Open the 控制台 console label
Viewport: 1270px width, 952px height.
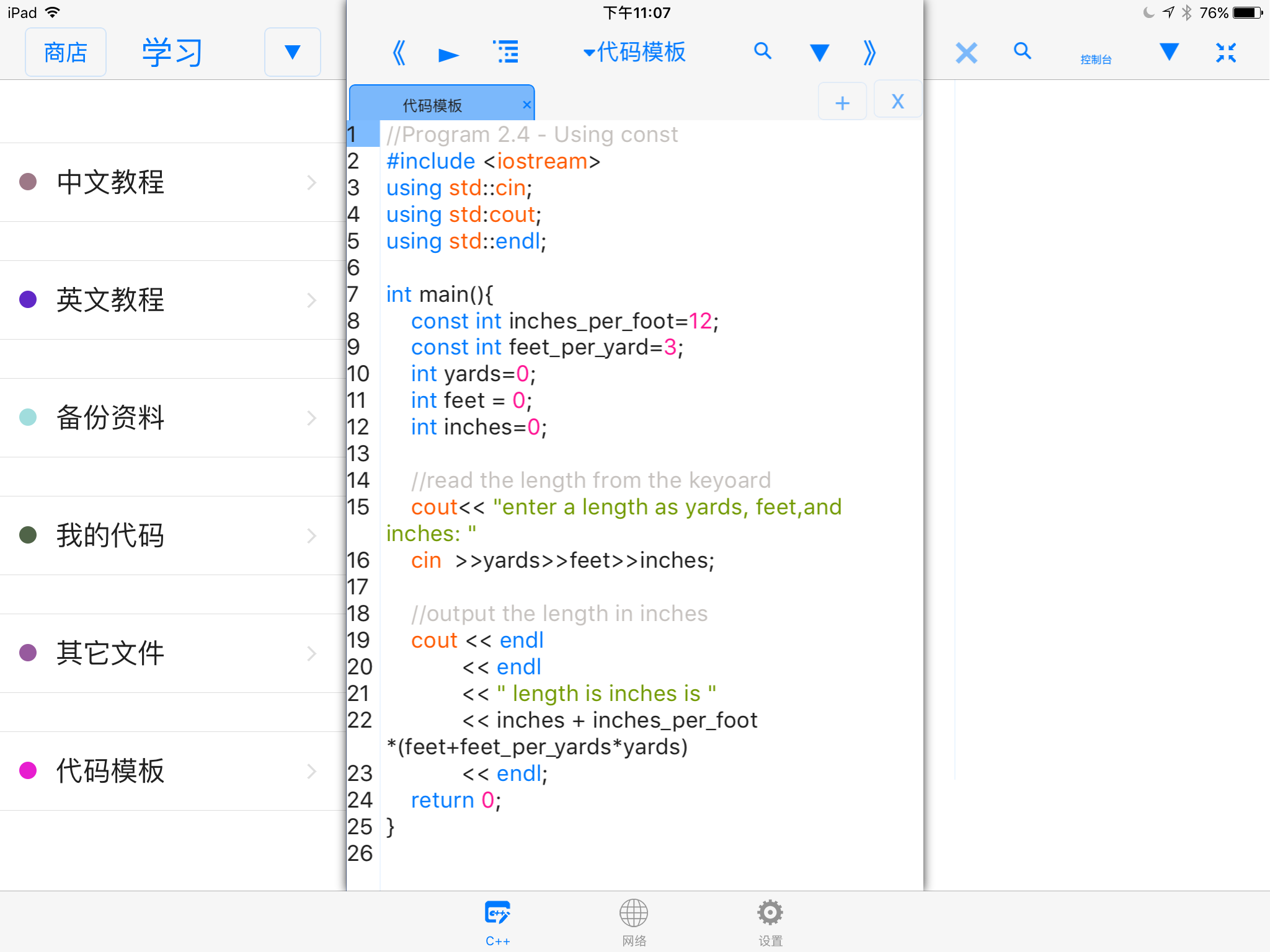[x=1096, y=59]
